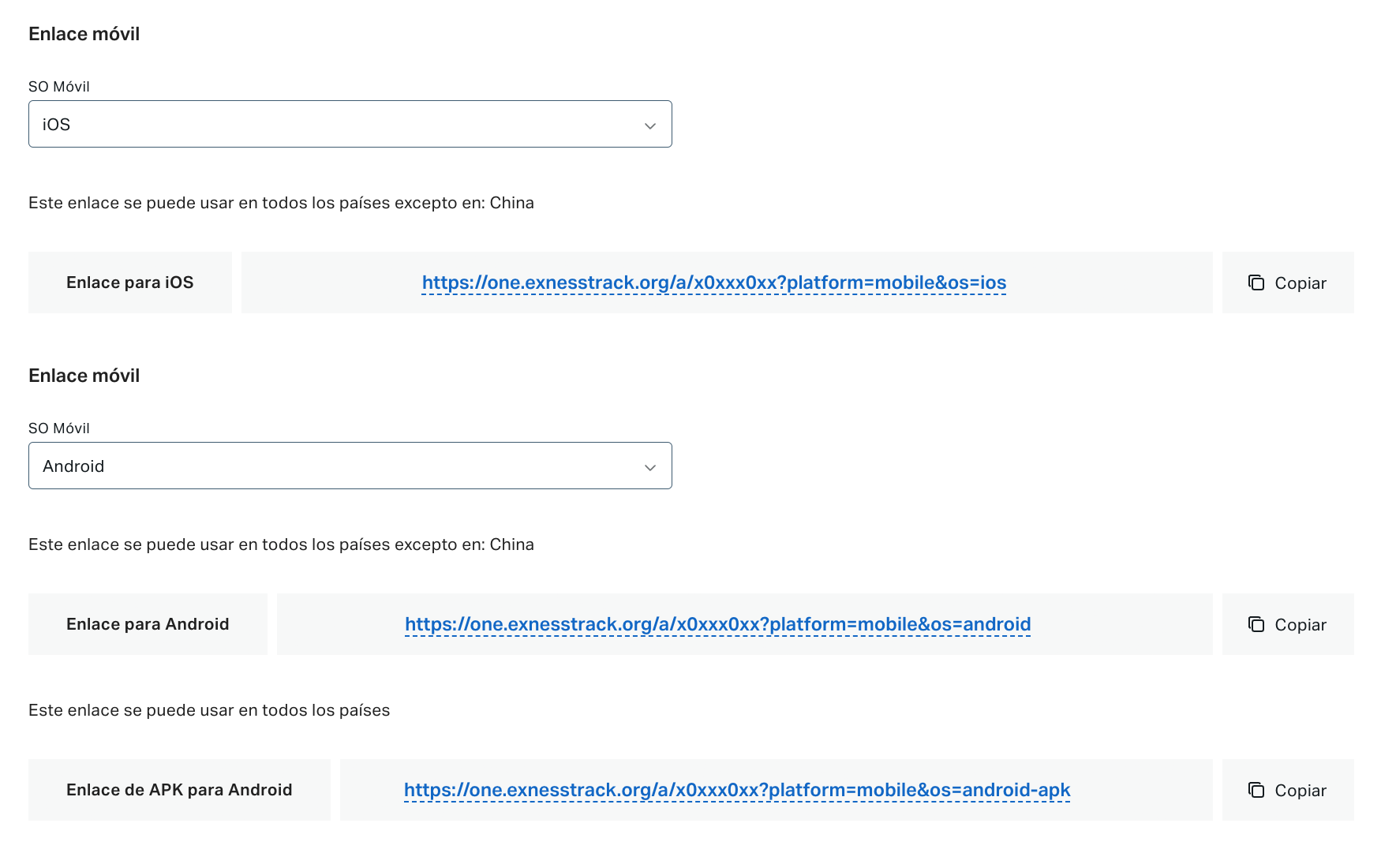Image resolution: width=1381 pixels, height=868 pixels.
Task: Click the 'Enlace para iOS' label cell
Action: coord(130,282)
